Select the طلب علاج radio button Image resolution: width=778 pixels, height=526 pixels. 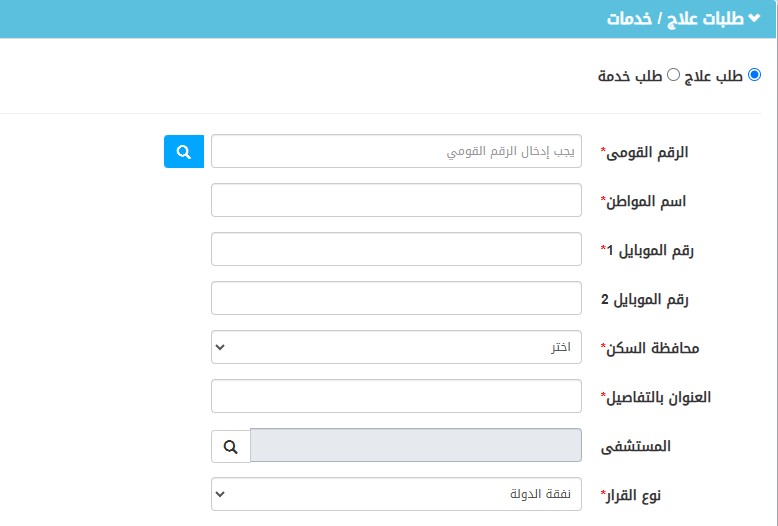click(x=754, y=75)
